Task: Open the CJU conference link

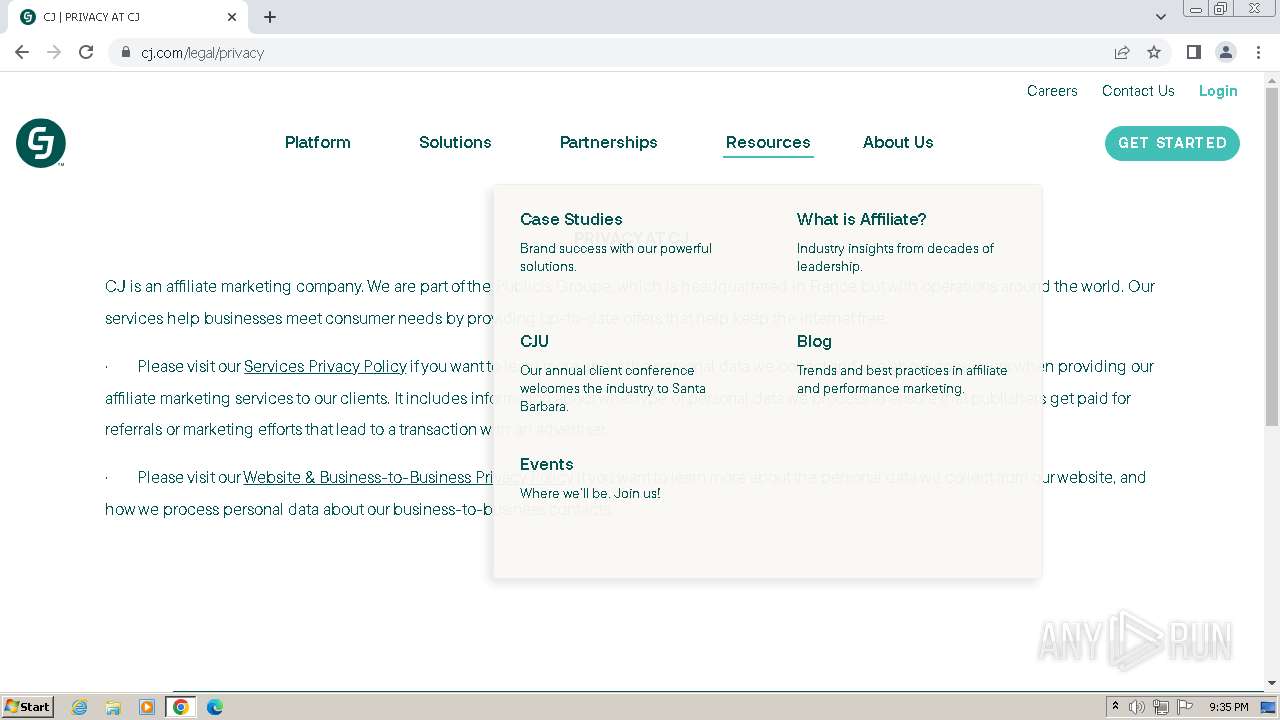Action: [534, 341]
